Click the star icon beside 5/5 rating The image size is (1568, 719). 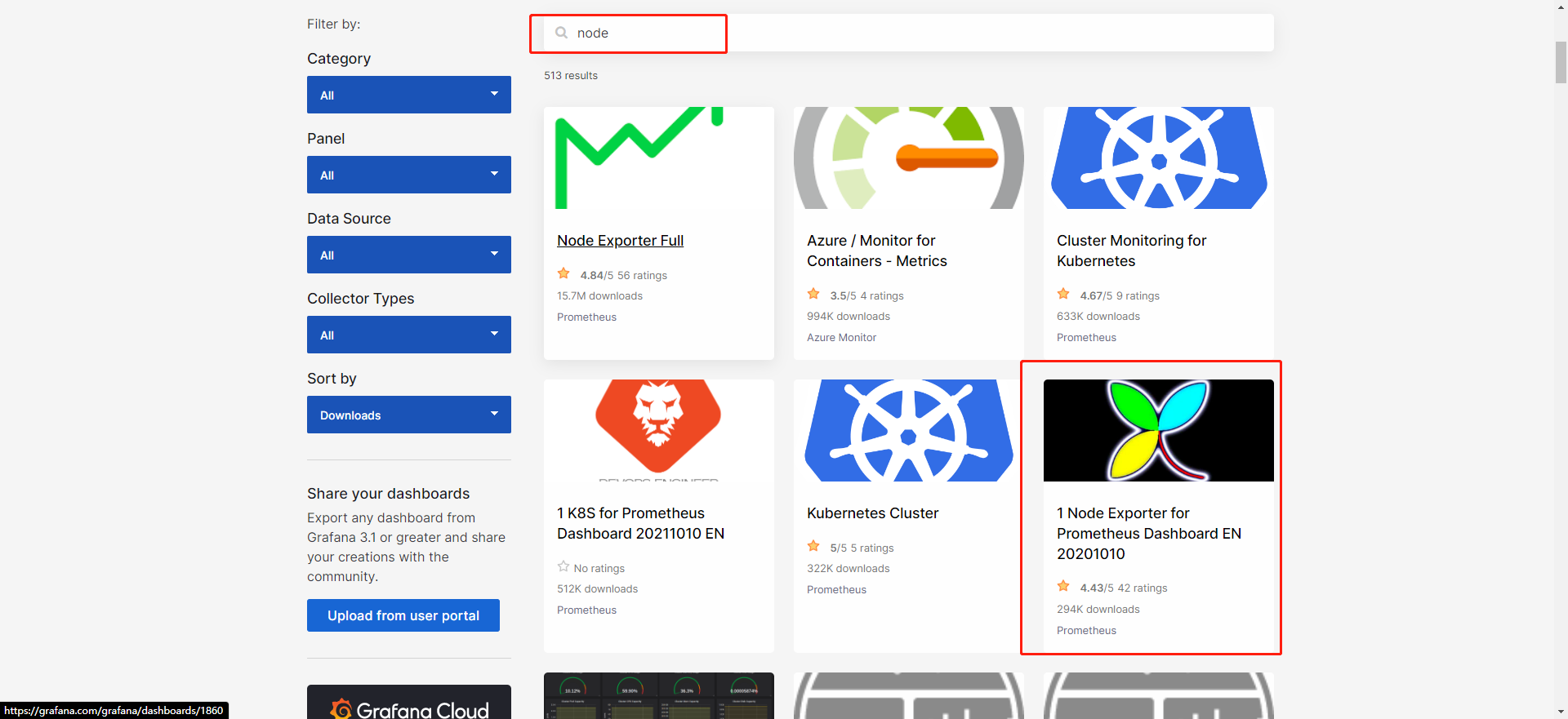click(x=813, y=546)
